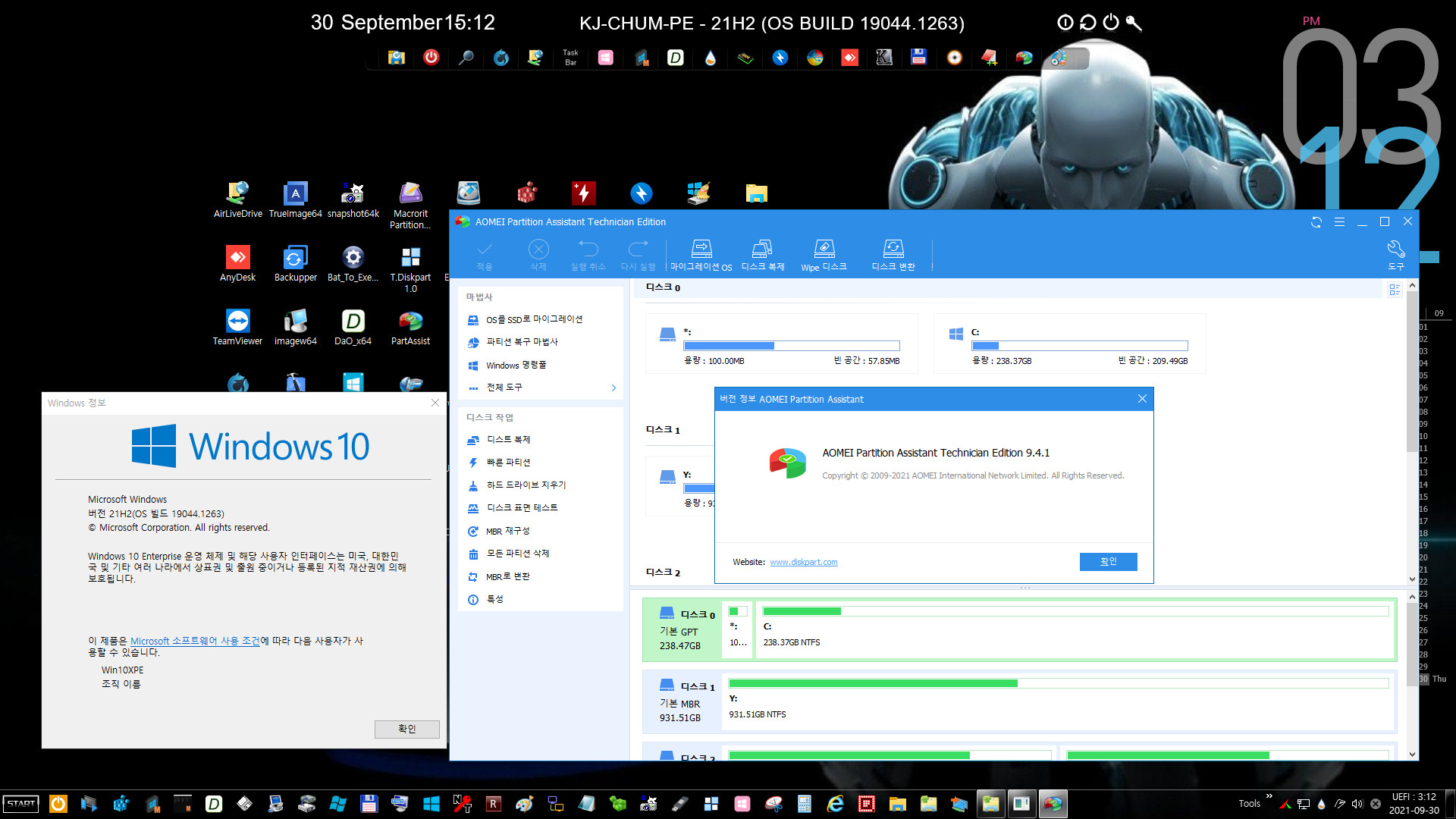Click the volume icon in system tray
Viewport: 1456px width, 819px height.
pyautogui.click(x=1357, y=804)
